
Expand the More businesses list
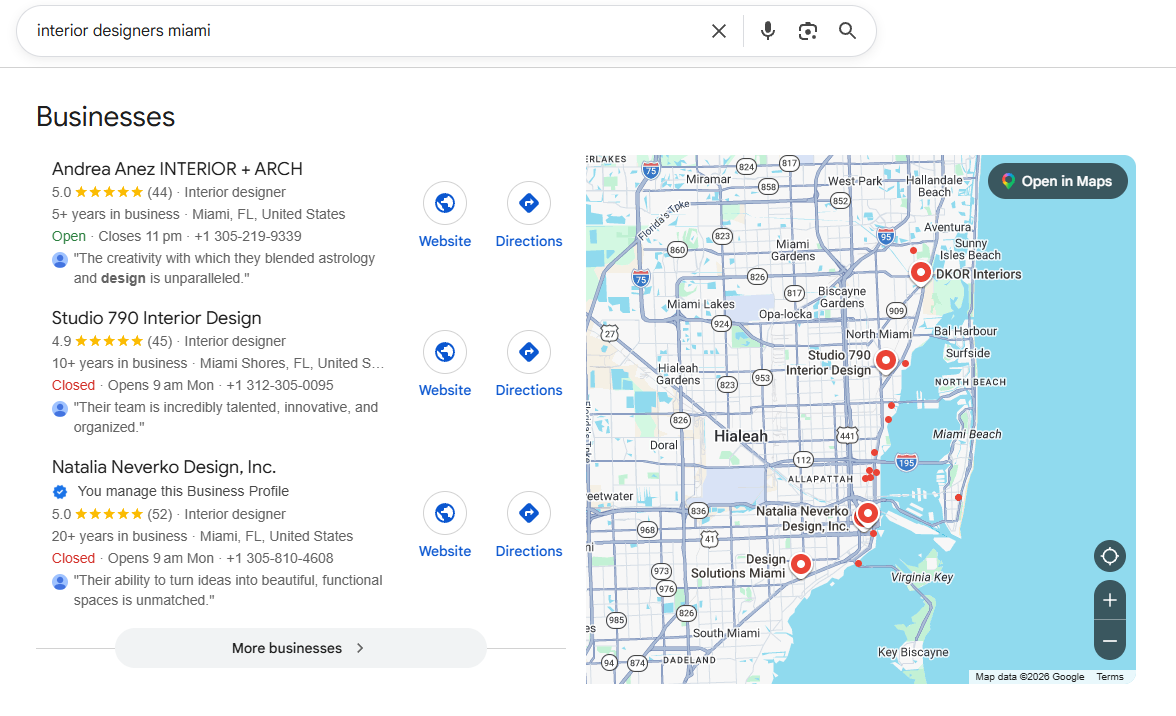coord(301,648)
